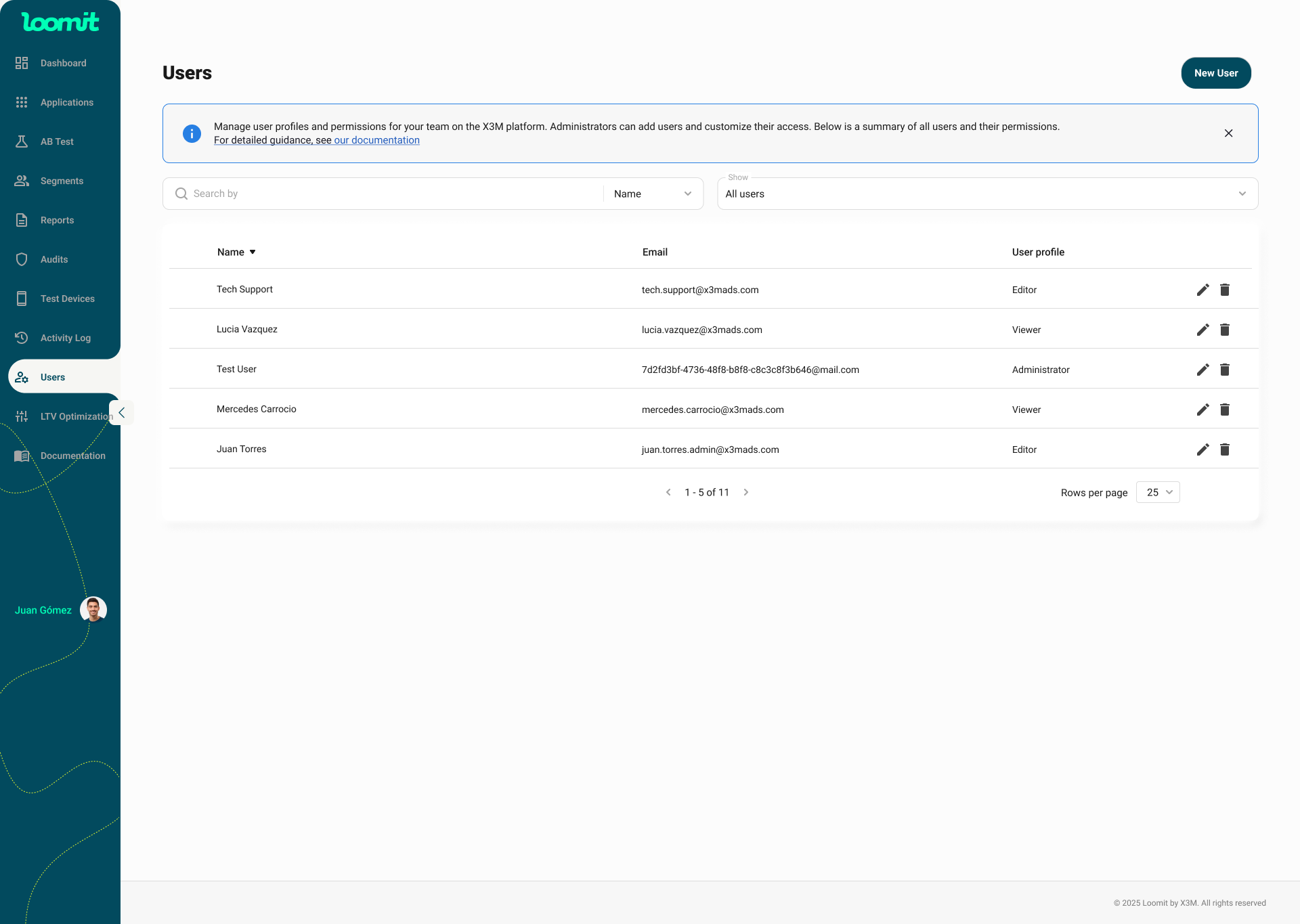Delete Lucia Vazquez using trash icon
The image size is (1300, 924).
pyautogui.click(x=1225, y=330)
